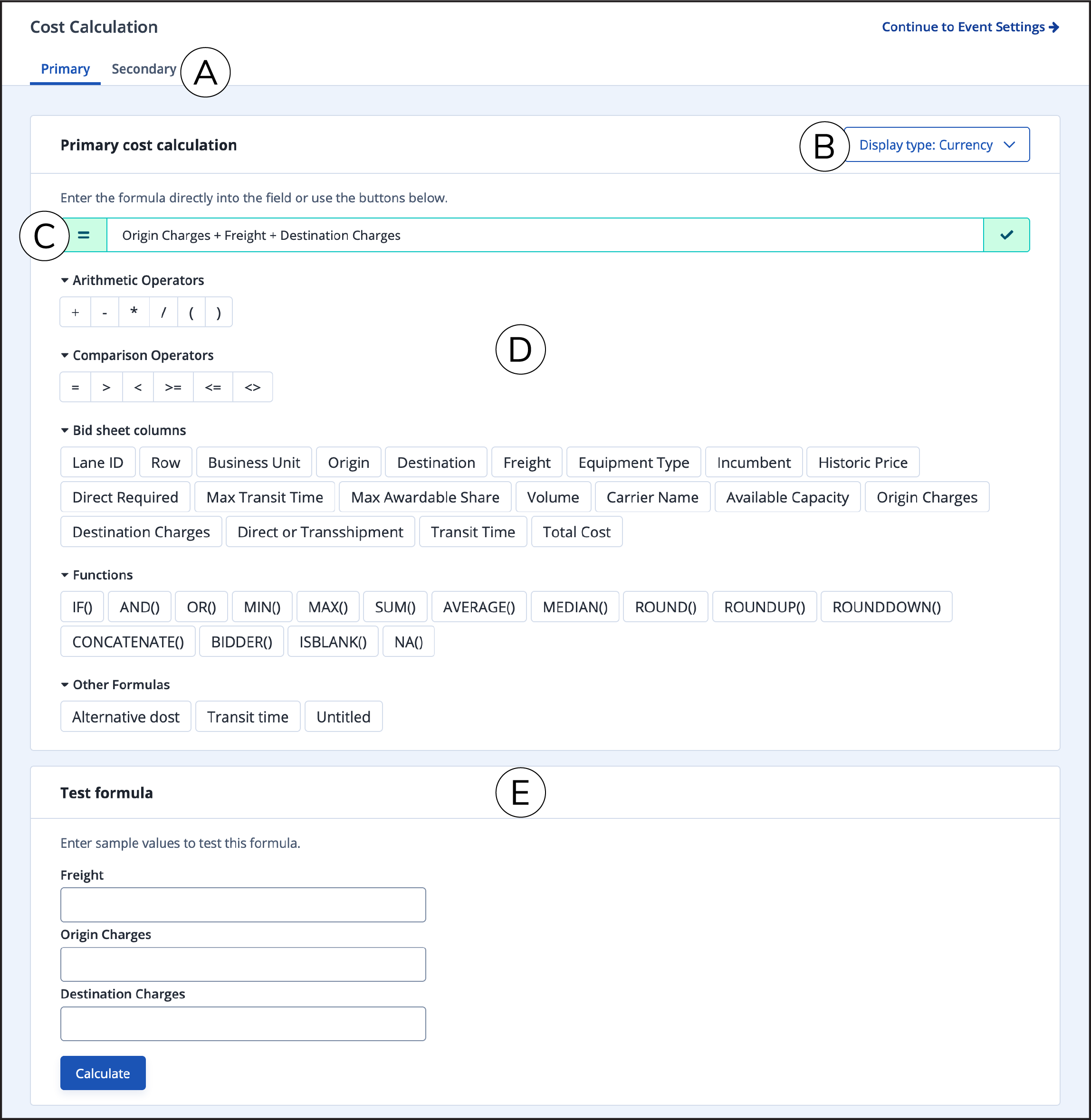The height and width of the screenshot is (1120, 1091).
Task: Add the Incumbent column
Action: (754, 462)
